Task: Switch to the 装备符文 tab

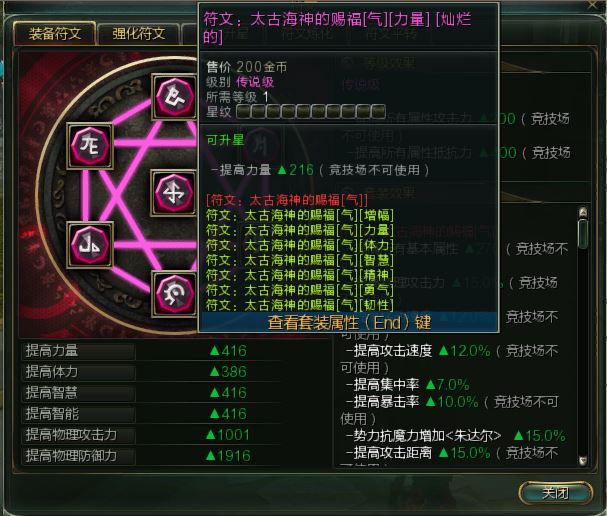Action: pyautogui.click(x=55, y=34)
